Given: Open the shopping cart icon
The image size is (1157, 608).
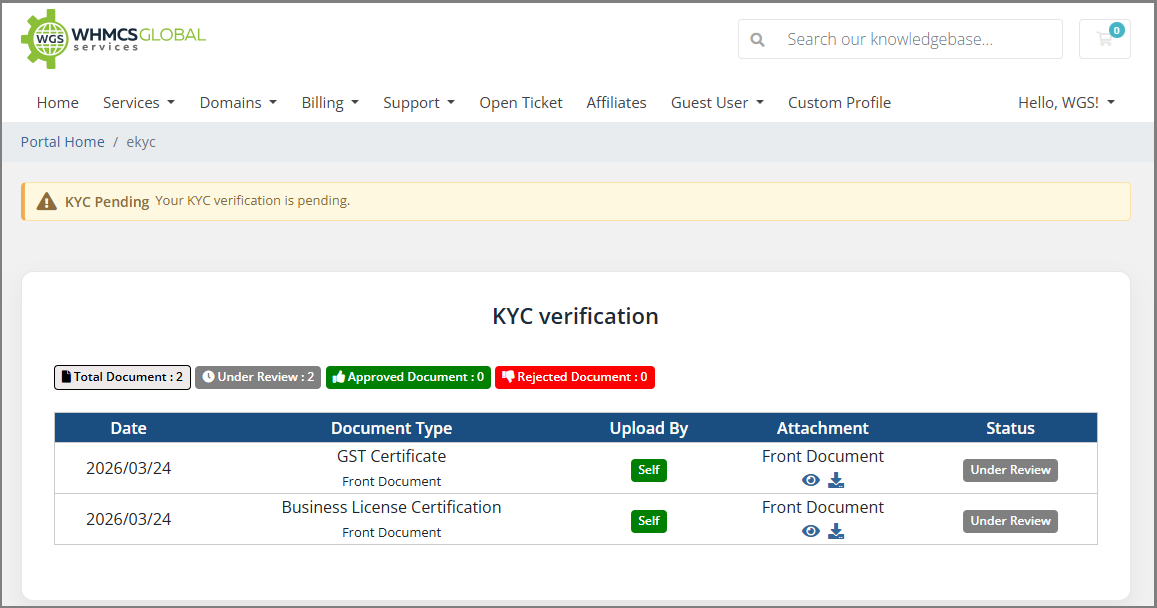Looking at the screenshot, I should [1105, 39].
